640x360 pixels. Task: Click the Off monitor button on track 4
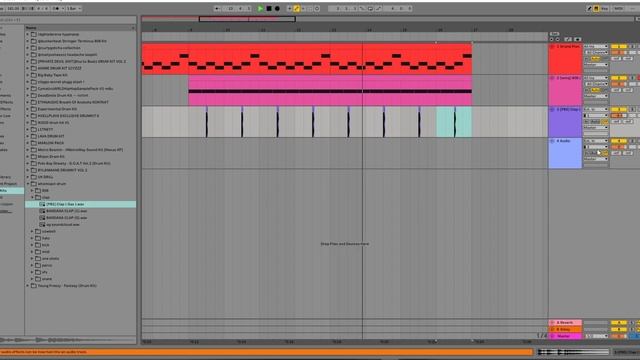(x=604, y=153)
